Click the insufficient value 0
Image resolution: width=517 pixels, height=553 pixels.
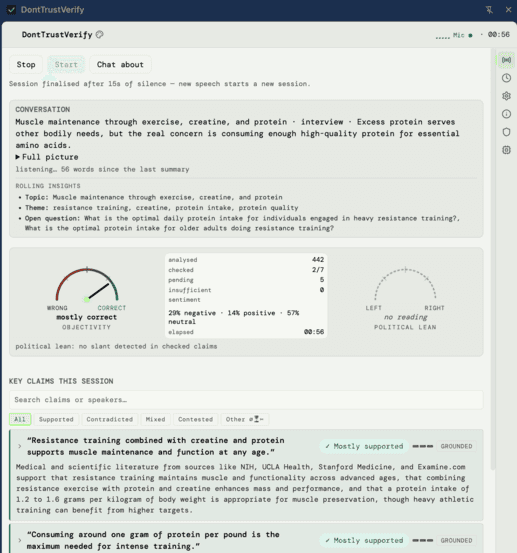(322, 290)
